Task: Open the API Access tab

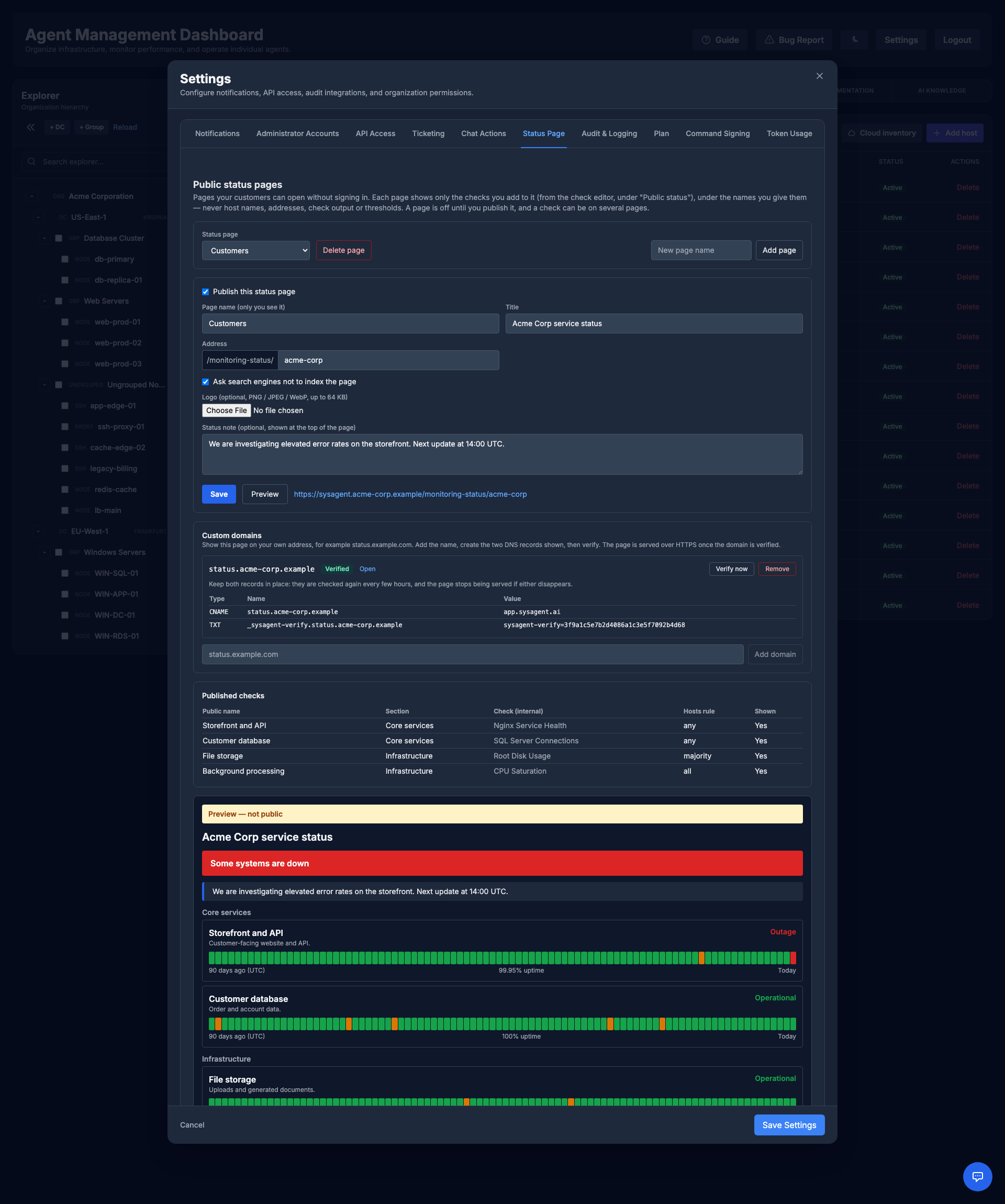Action: 375,133
